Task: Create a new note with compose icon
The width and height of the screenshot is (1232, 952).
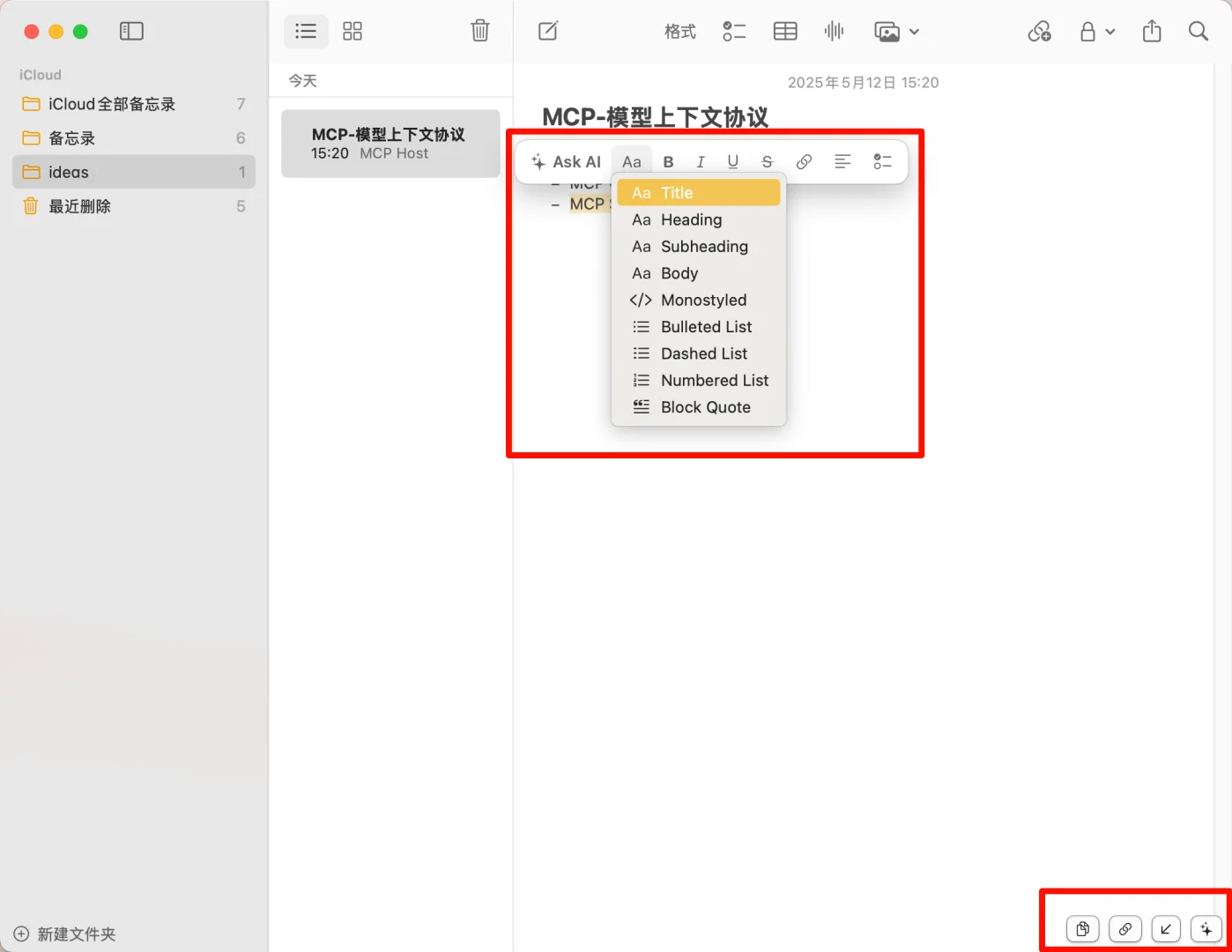Action: coord(548,32)
